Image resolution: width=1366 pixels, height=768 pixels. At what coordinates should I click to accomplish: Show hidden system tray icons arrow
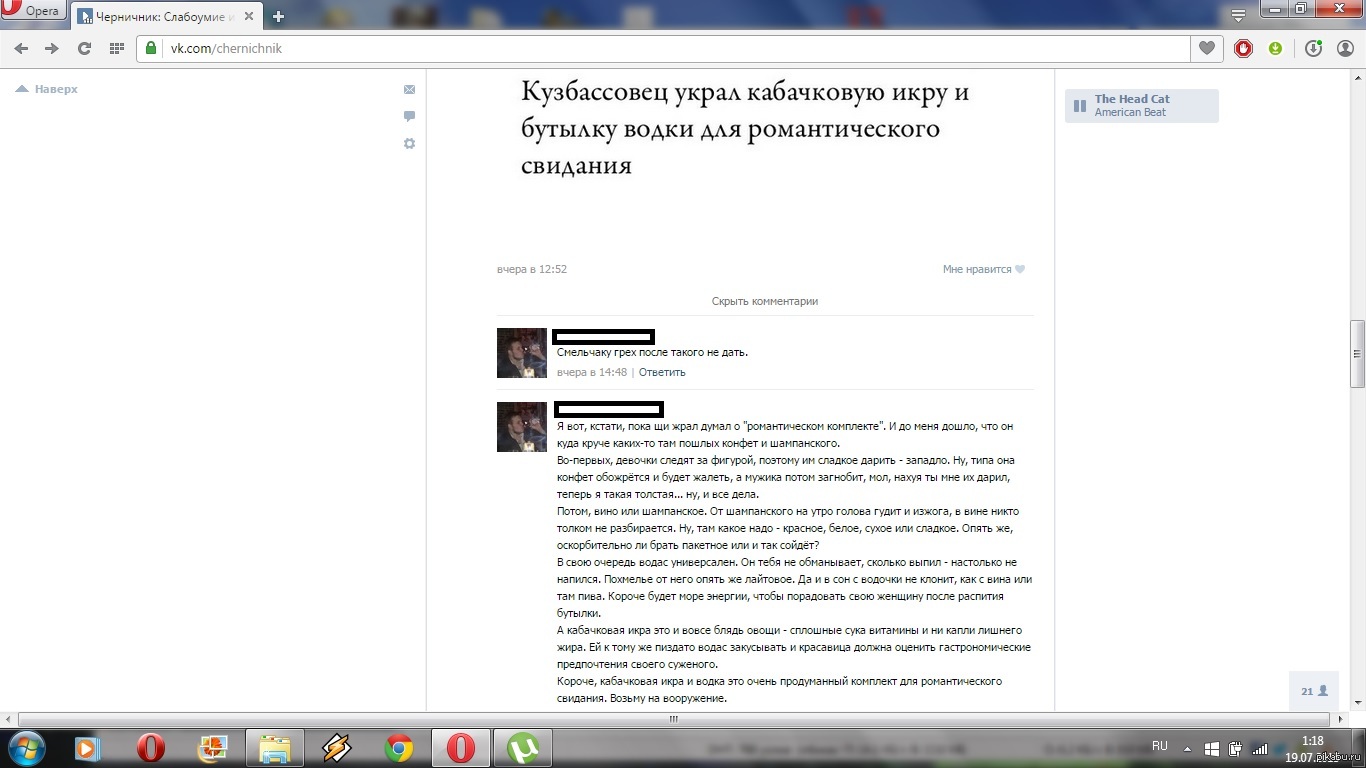1187,748
